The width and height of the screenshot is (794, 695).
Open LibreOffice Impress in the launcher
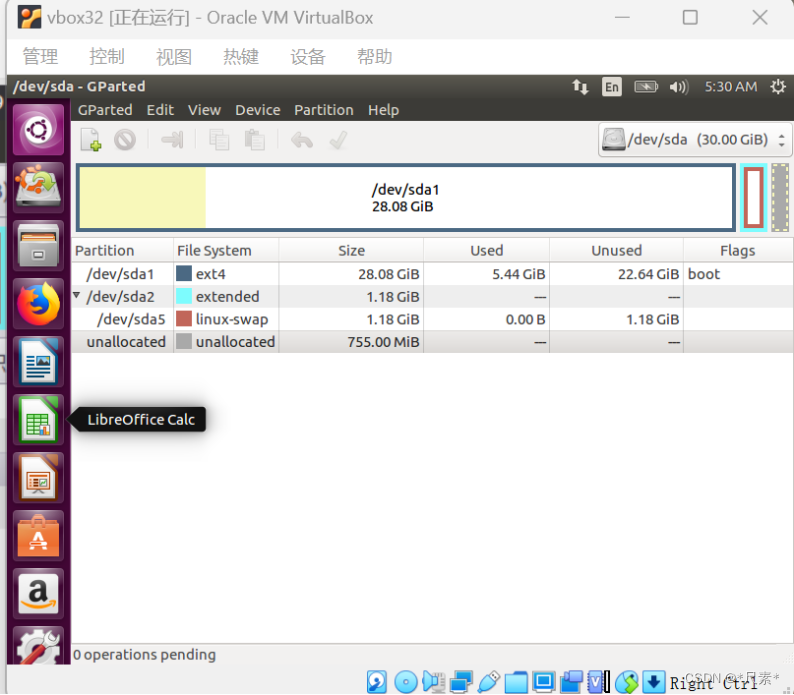point(38,478)
